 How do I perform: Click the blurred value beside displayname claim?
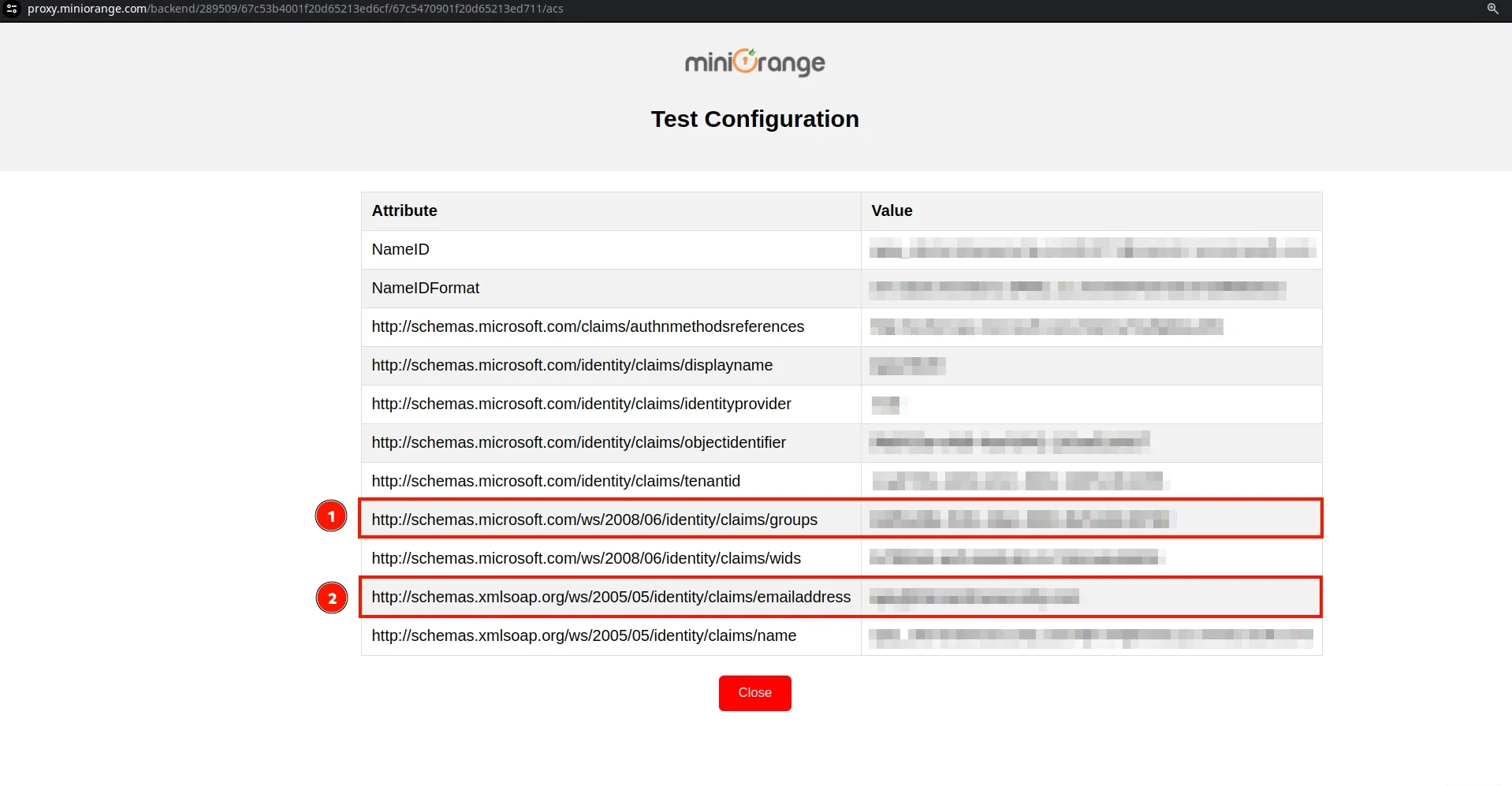[x=907, y=365]
